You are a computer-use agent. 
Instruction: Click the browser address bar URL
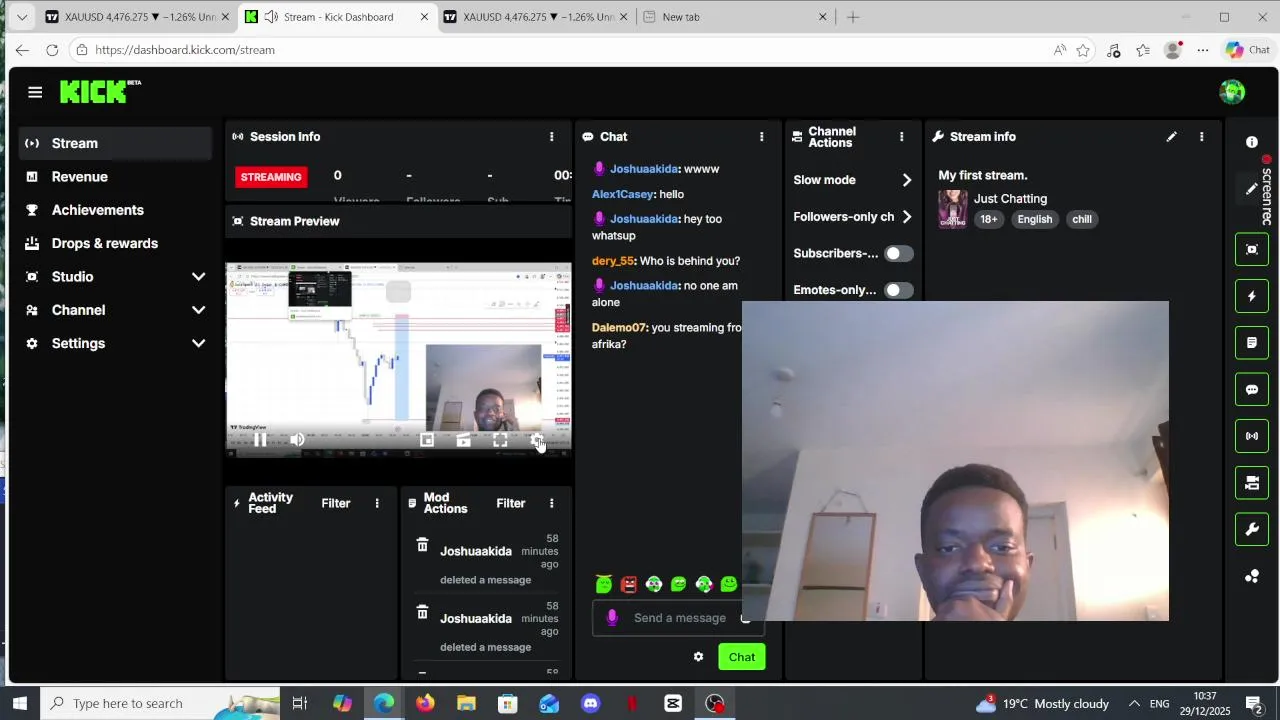pos(185,50)
